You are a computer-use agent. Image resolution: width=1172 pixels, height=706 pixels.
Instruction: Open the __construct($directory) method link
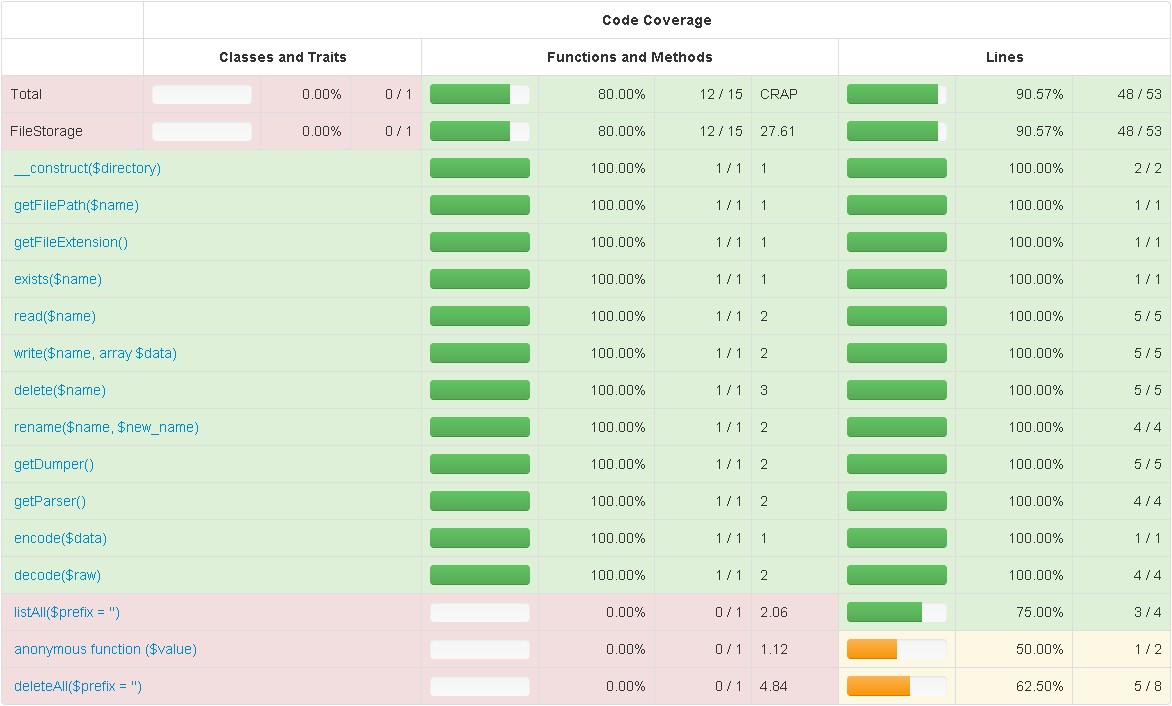[87, 168]
